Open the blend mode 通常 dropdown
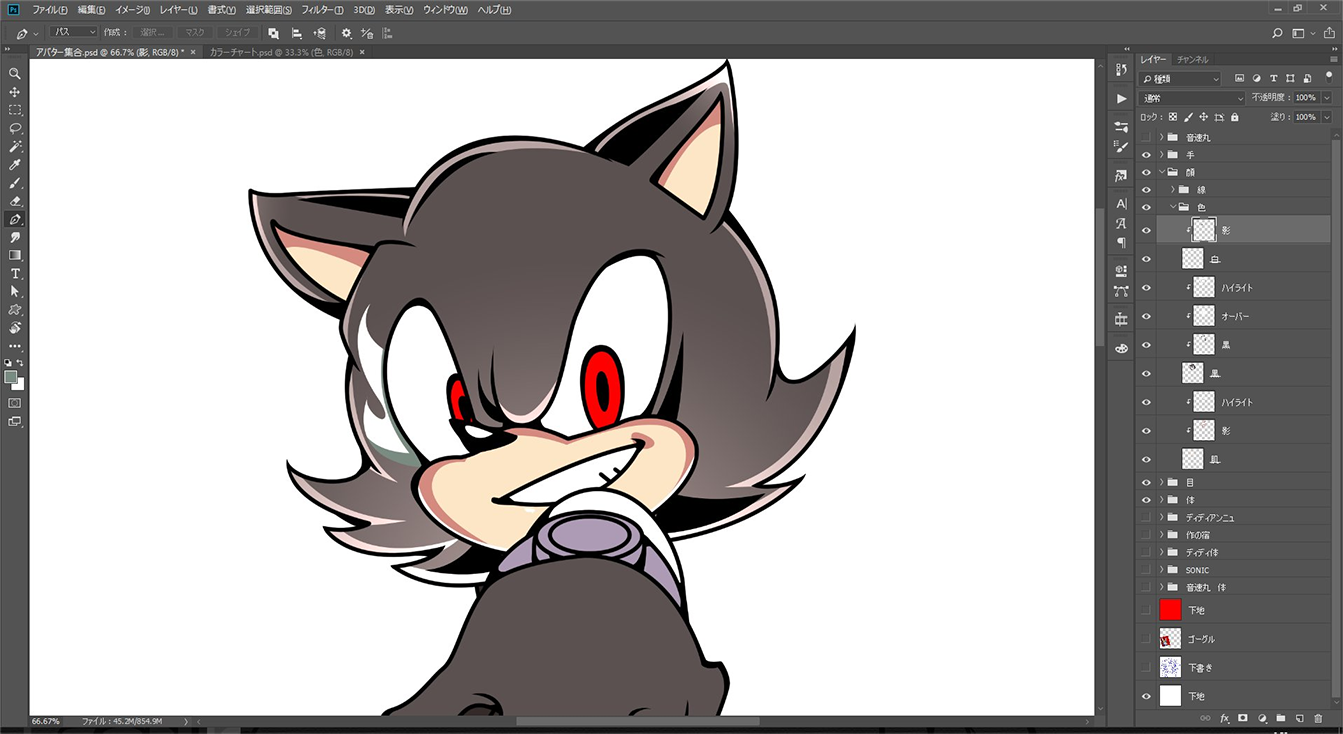The height and width of the screenshot is (734, 1343). (1192, 98)
